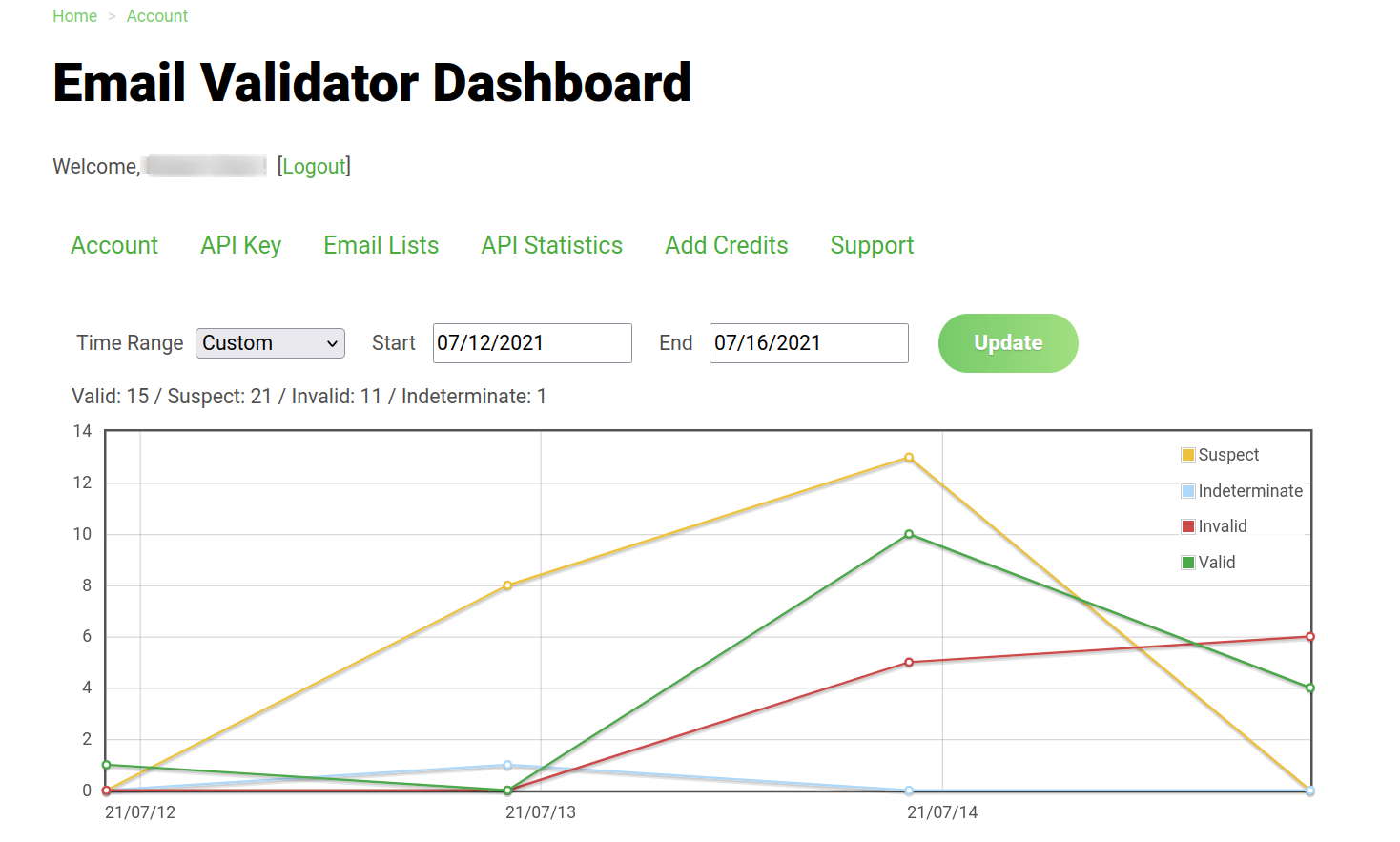Screen dimensions: 1400x842
Task: Select the Suspect peak data point on 21/07/14
Action: 907,457
